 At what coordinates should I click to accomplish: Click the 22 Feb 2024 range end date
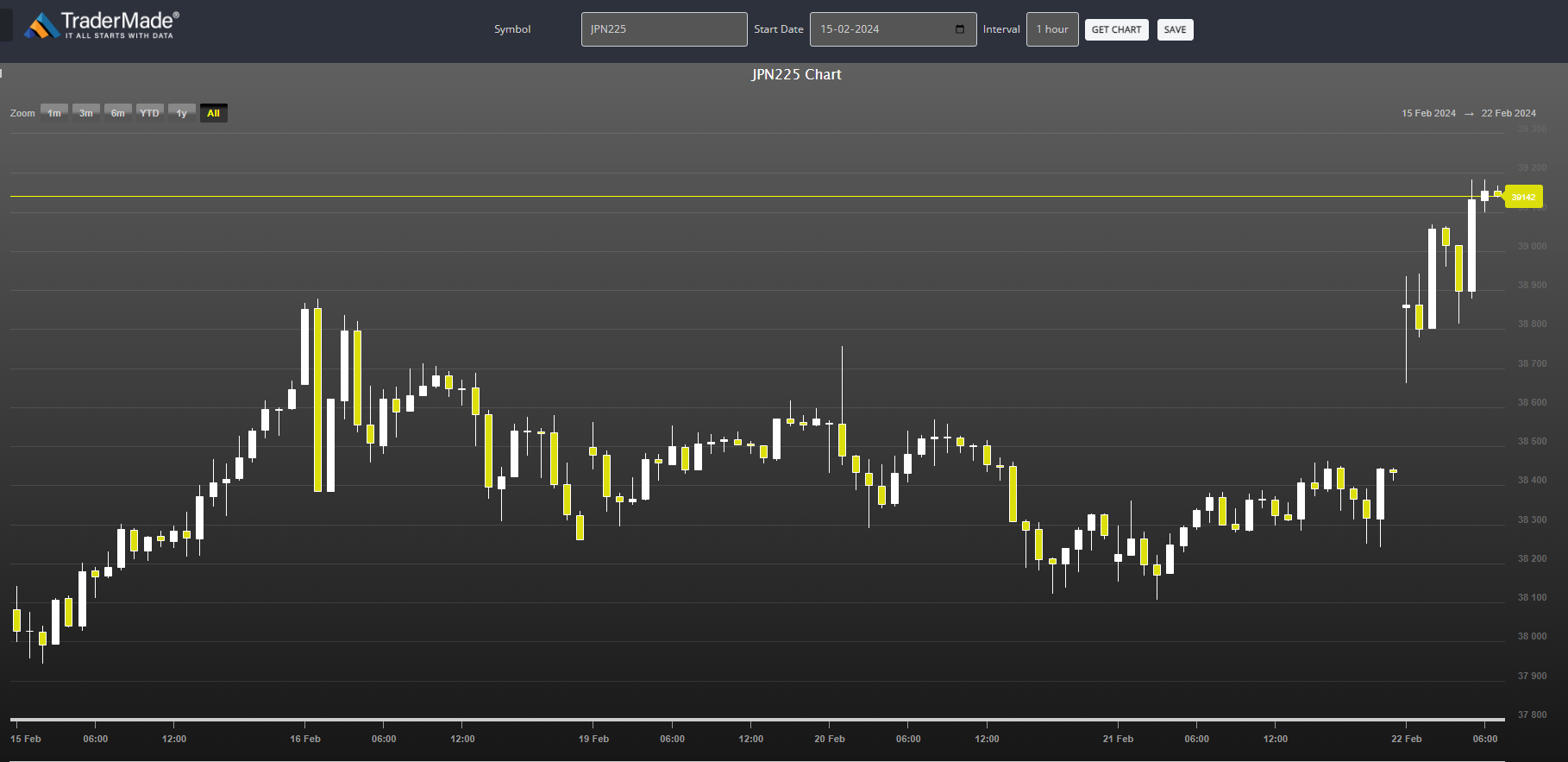click(1508, 113)
